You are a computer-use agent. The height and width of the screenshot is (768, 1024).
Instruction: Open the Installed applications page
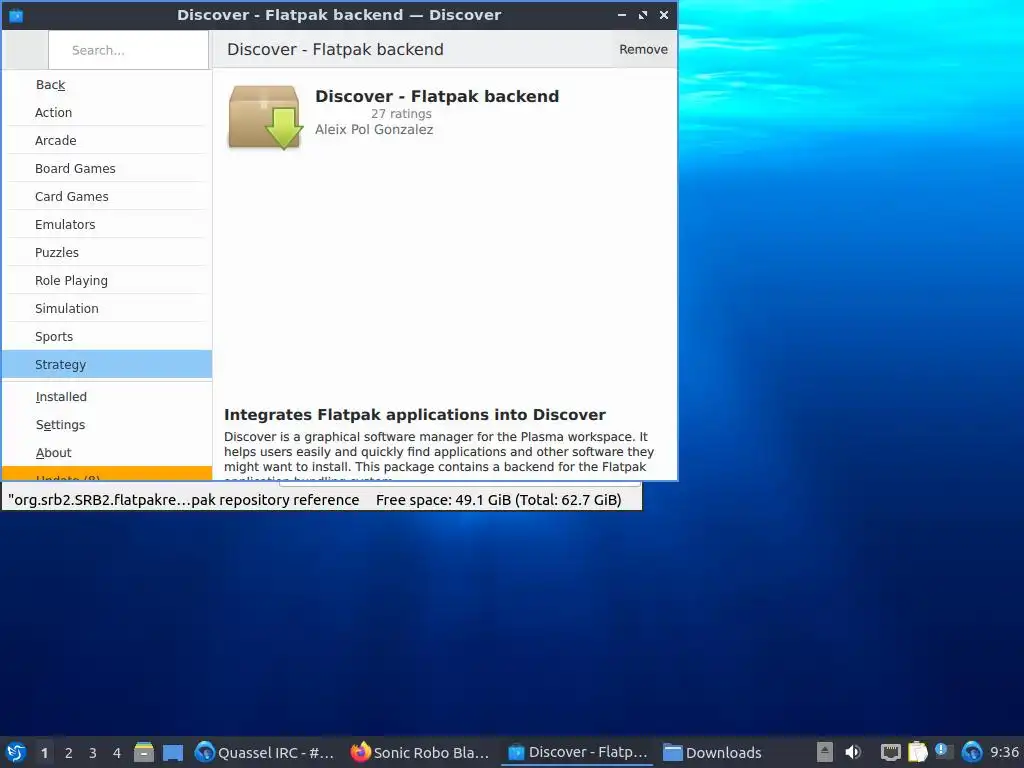(108, 397)
